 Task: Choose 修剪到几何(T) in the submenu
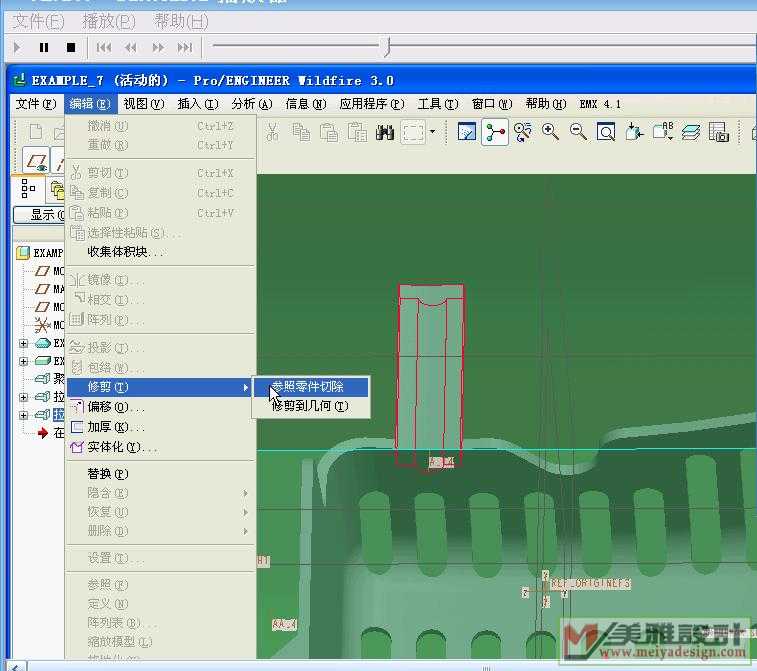(311, 406)
